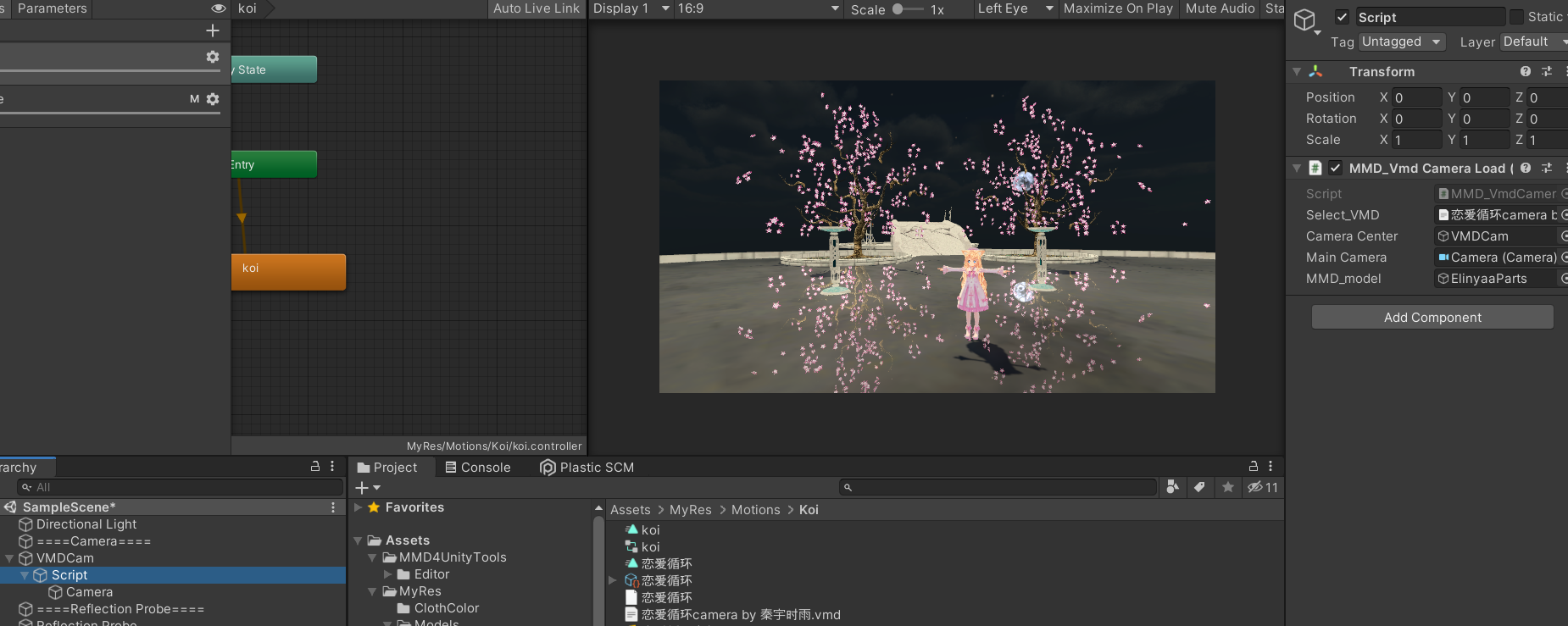Click the gear icon beside the M badge
This screenshot has width=1568, height=626.
pos(213,99)
